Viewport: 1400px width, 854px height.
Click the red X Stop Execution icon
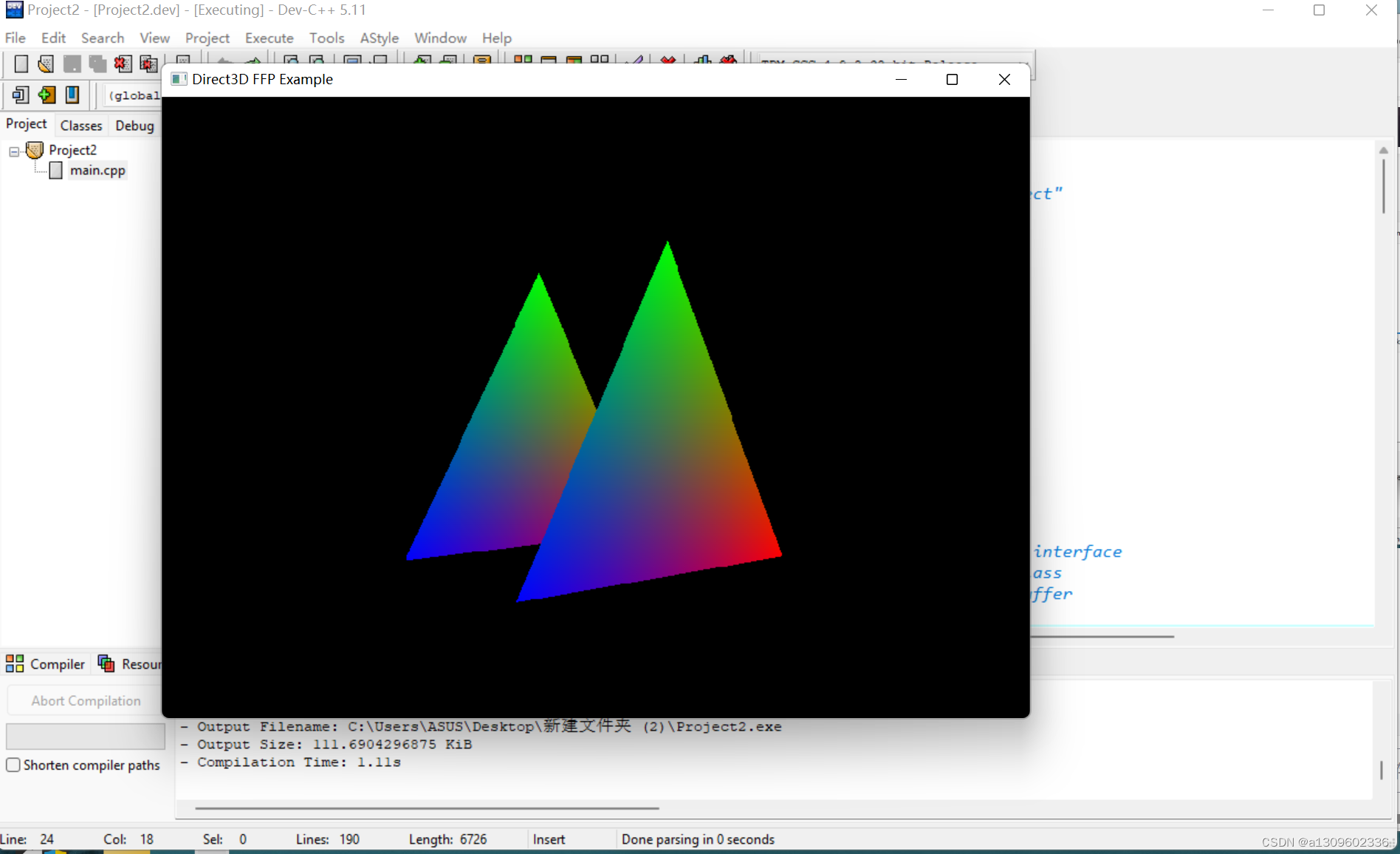tap(668, 60)
